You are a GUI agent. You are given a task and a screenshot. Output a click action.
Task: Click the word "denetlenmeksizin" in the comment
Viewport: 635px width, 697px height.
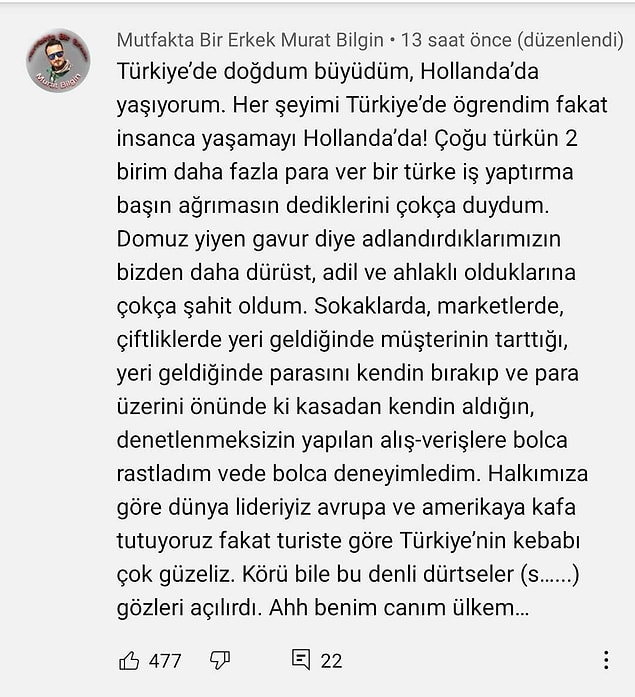coord(206,440)
